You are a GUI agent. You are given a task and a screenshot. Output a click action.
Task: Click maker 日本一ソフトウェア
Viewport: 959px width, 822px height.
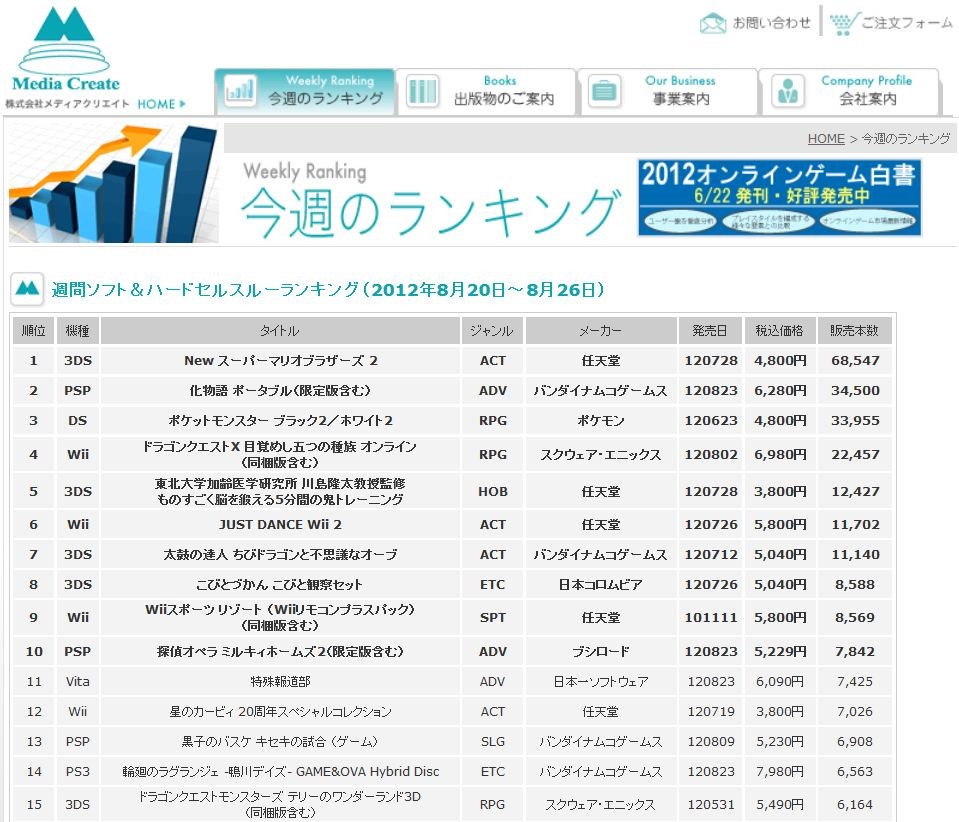click(601, 682)
